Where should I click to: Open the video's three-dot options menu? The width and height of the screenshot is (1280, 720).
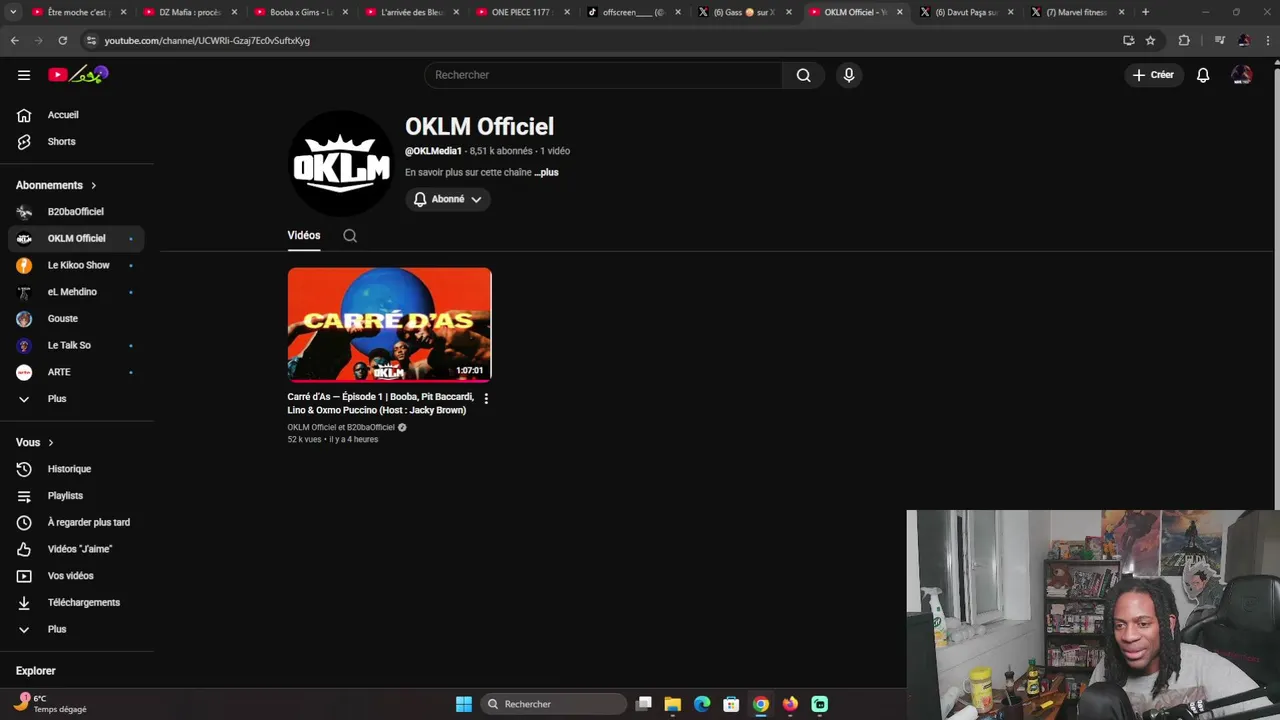coord(486,398)
